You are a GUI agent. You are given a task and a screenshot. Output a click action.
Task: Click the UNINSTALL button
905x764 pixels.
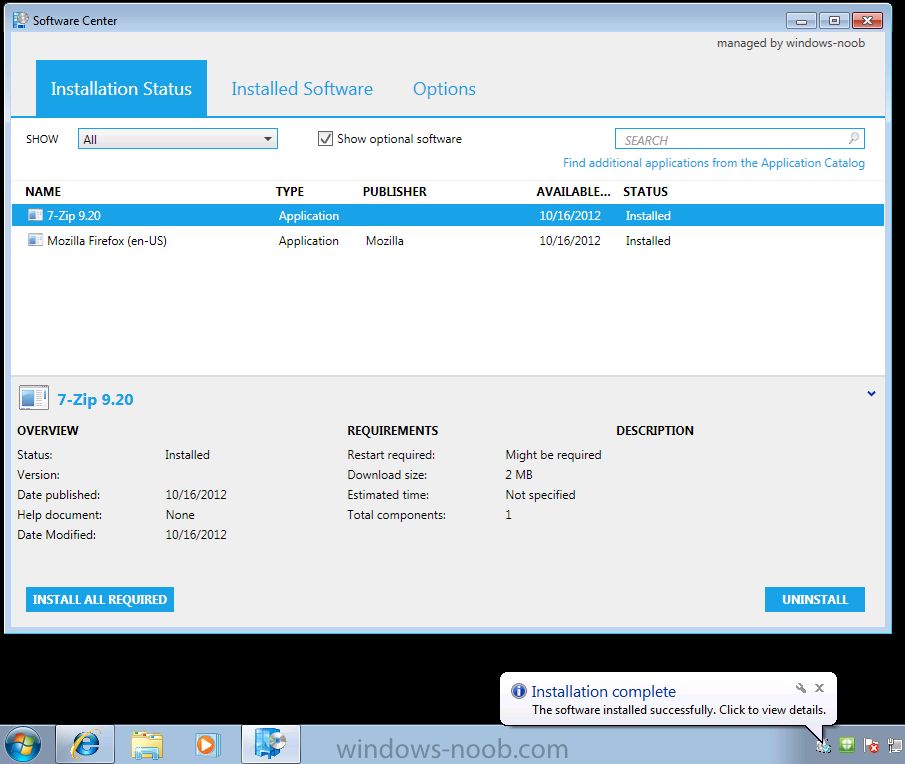click(815, 600)
